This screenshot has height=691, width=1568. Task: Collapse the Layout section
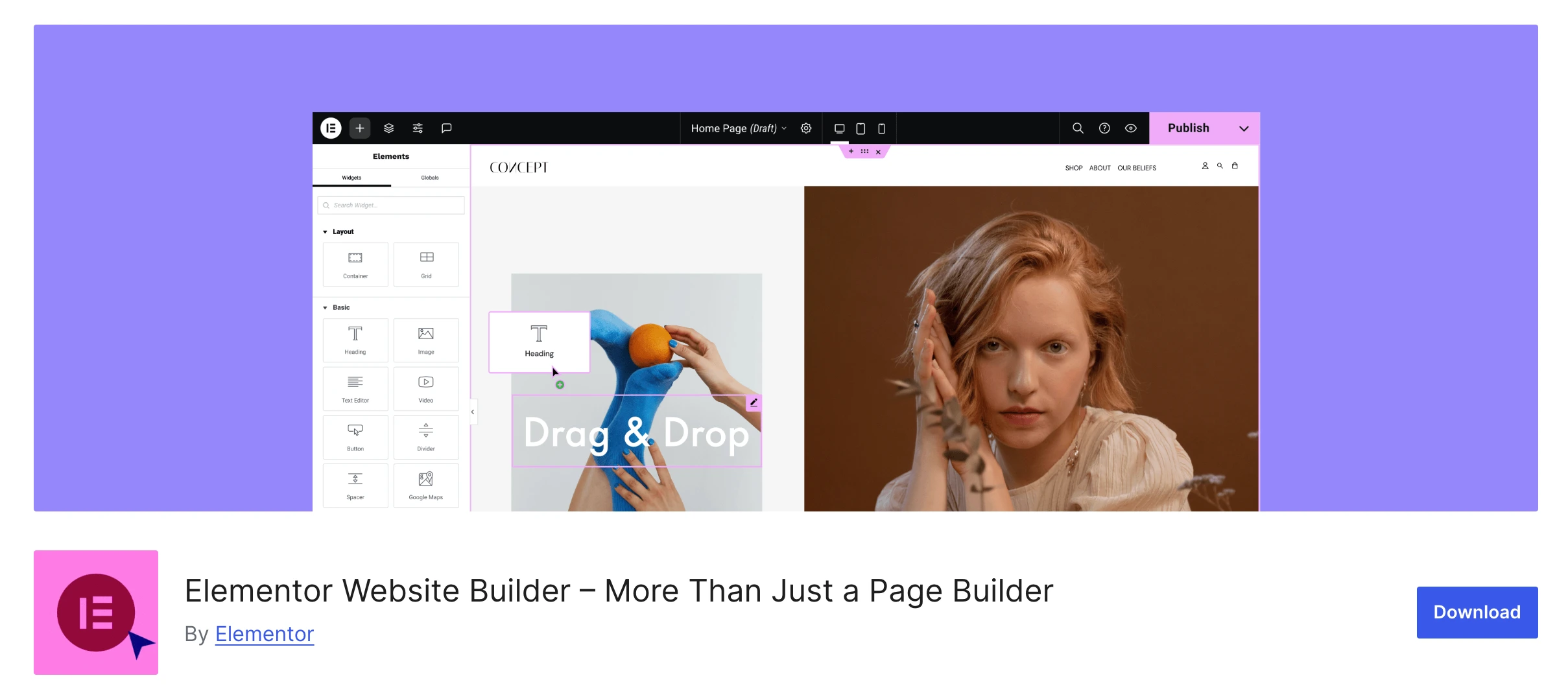coord(326,231)
